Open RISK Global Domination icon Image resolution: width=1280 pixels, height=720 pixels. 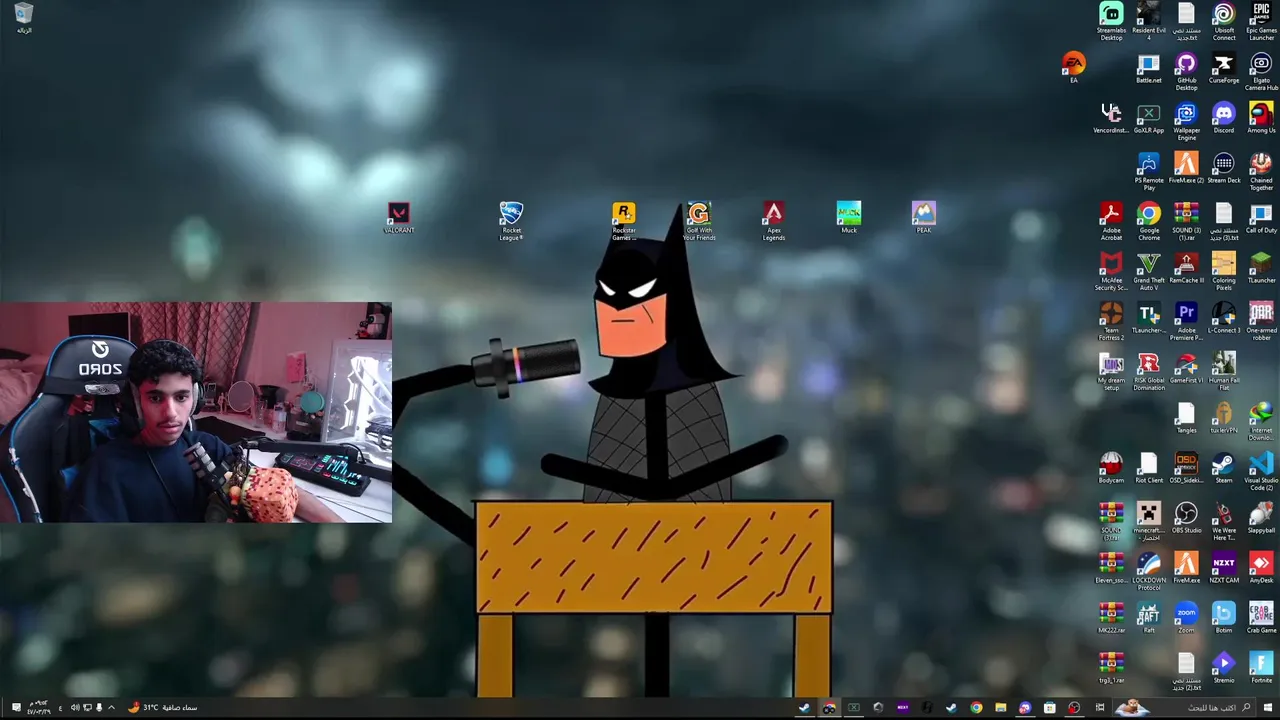(x=1149, y=371)
